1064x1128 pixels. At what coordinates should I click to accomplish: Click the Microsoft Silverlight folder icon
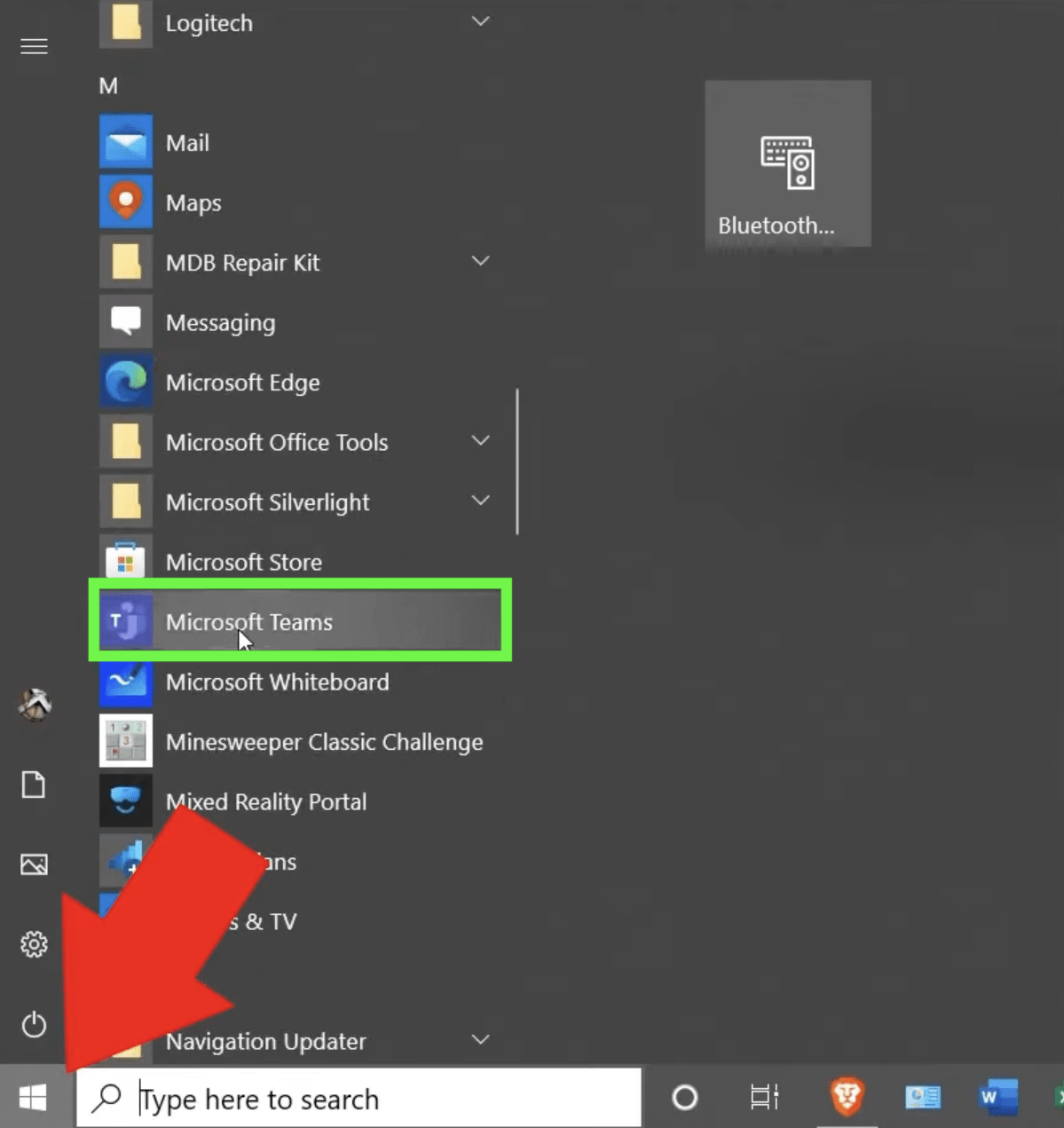[125, 501]
